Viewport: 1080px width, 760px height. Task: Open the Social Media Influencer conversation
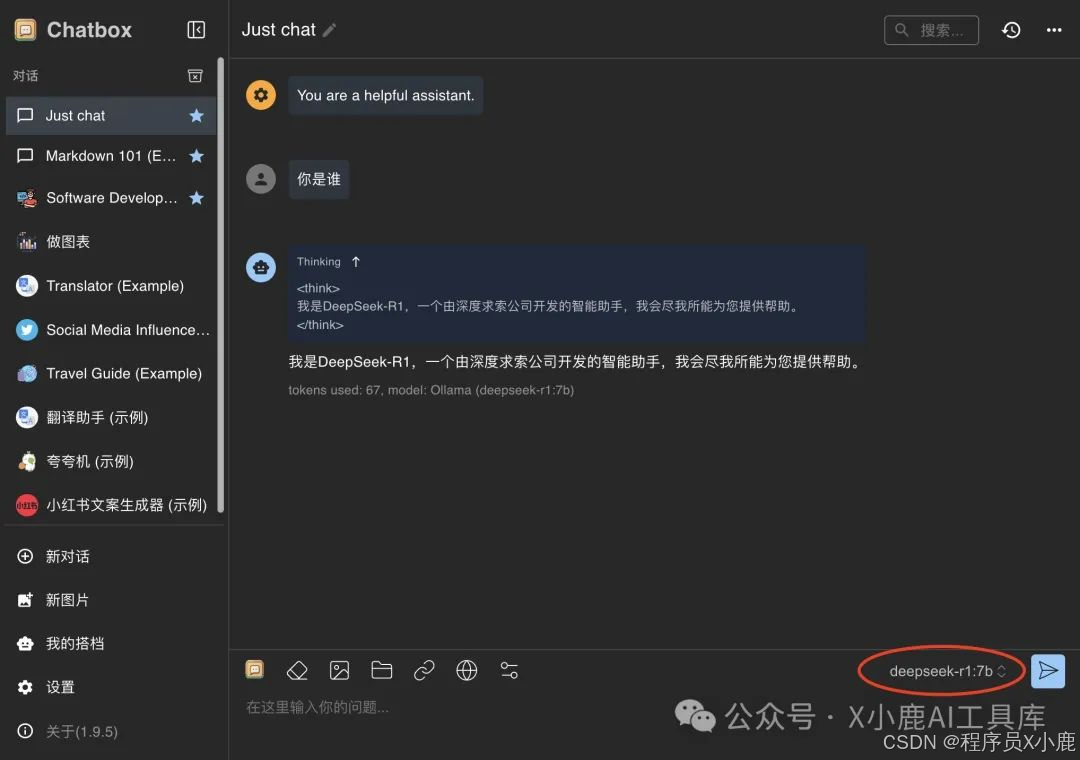point(111,330)
